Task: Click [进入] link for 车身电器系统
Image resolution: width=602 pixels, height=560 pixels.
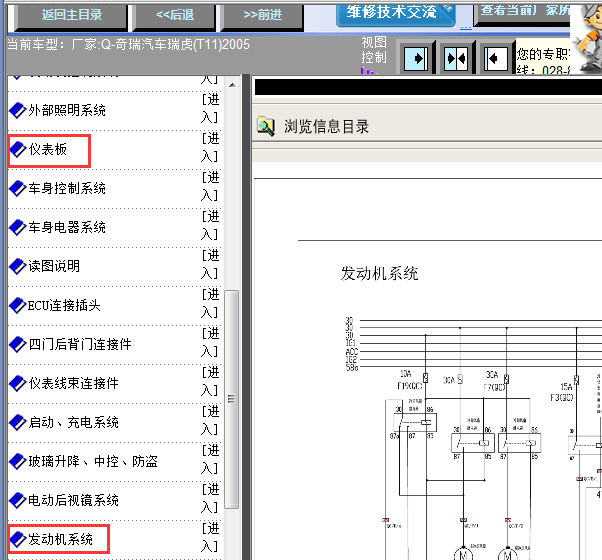Action: pos(210,226)
